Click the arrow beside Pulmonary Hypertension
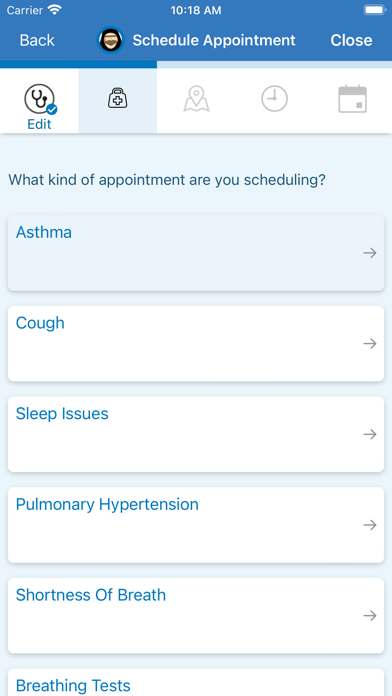This screenshot has width=392, height=696. (370, 525)
